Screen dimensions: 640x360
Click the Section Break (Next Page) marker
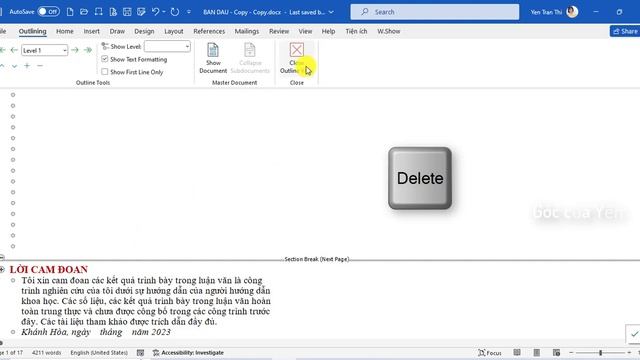point(317,259)
